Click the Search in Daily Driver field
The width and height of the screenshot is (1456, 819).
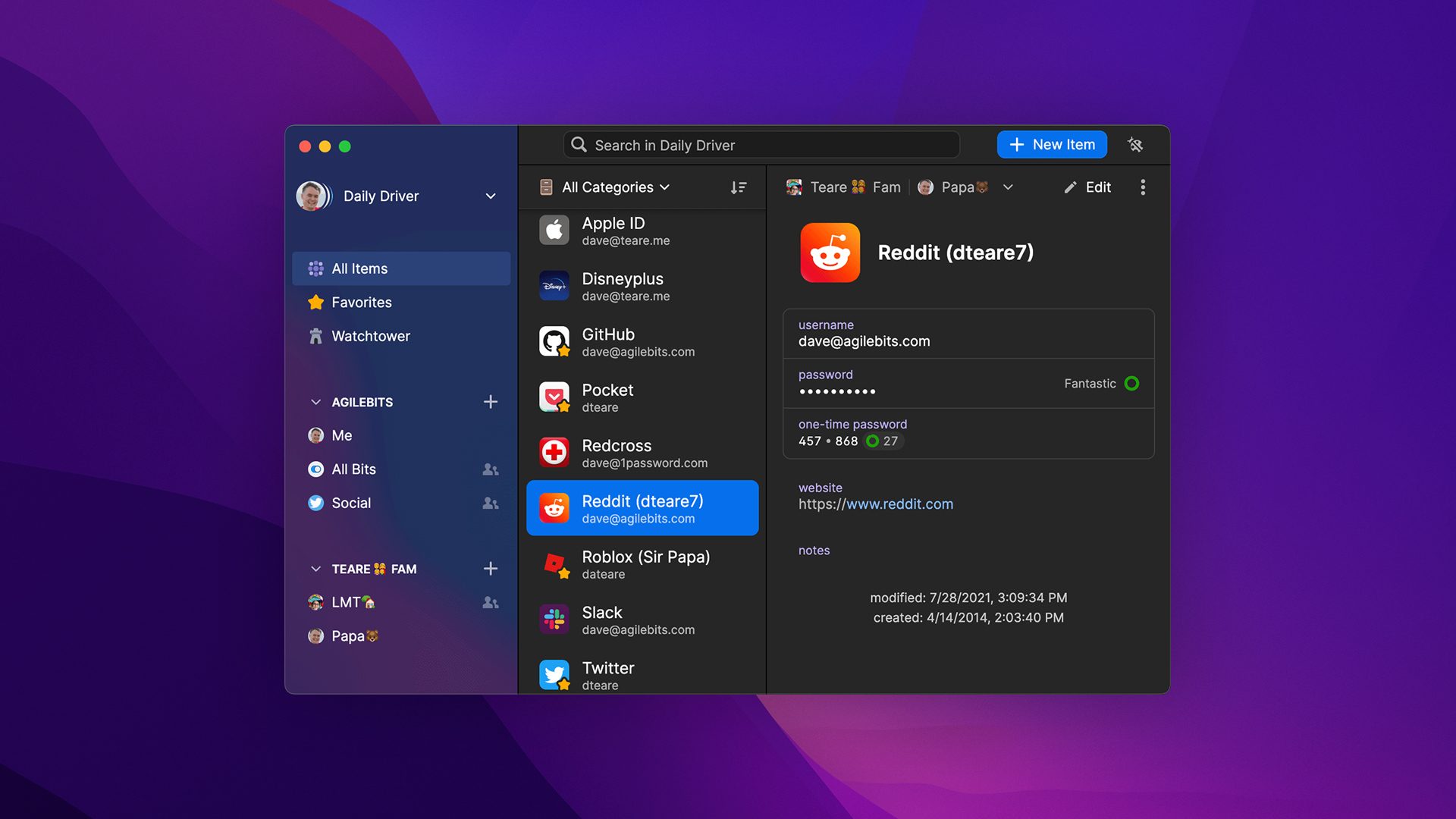tap(761, 145)
